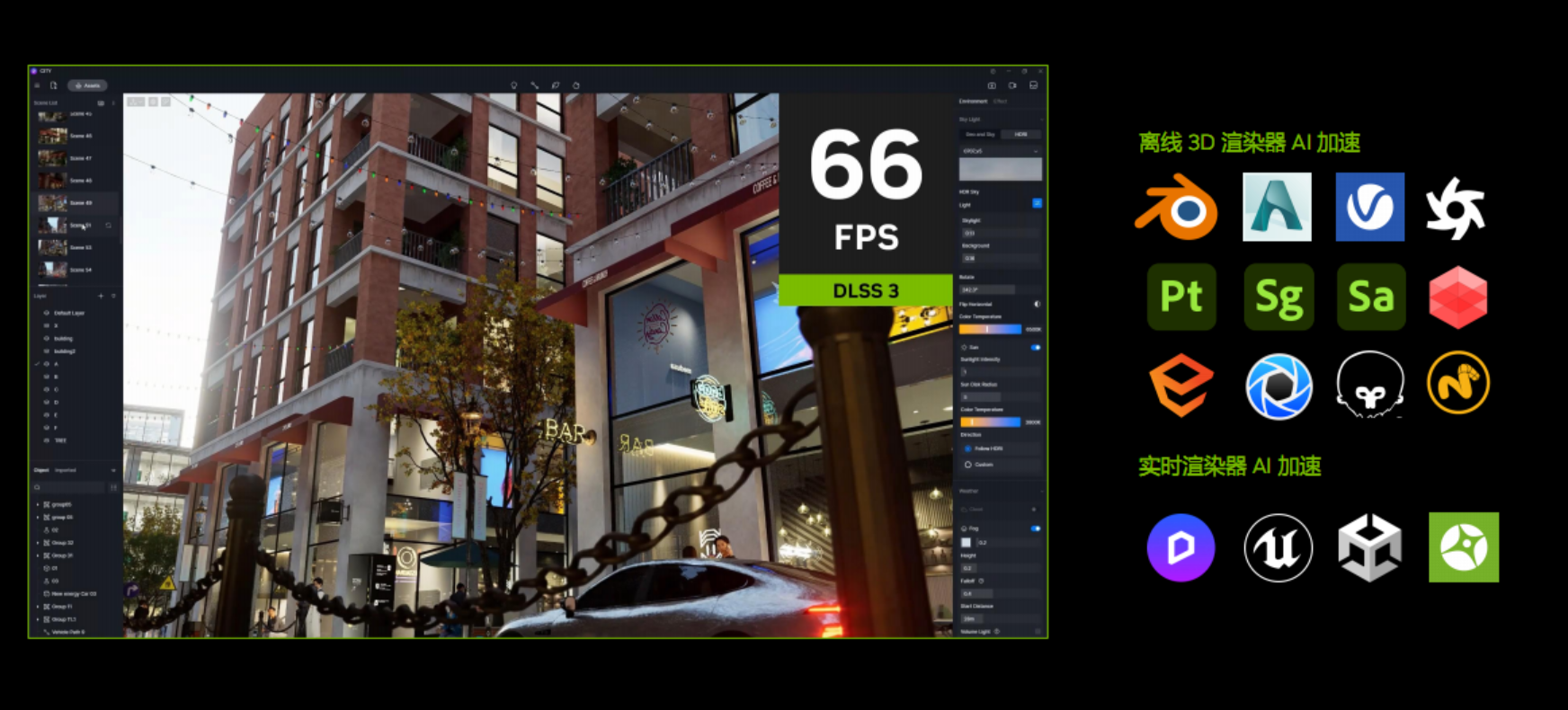Screen dimensions: 1568x710
Task: Click the Blender logo icon
Action: 1177,207
